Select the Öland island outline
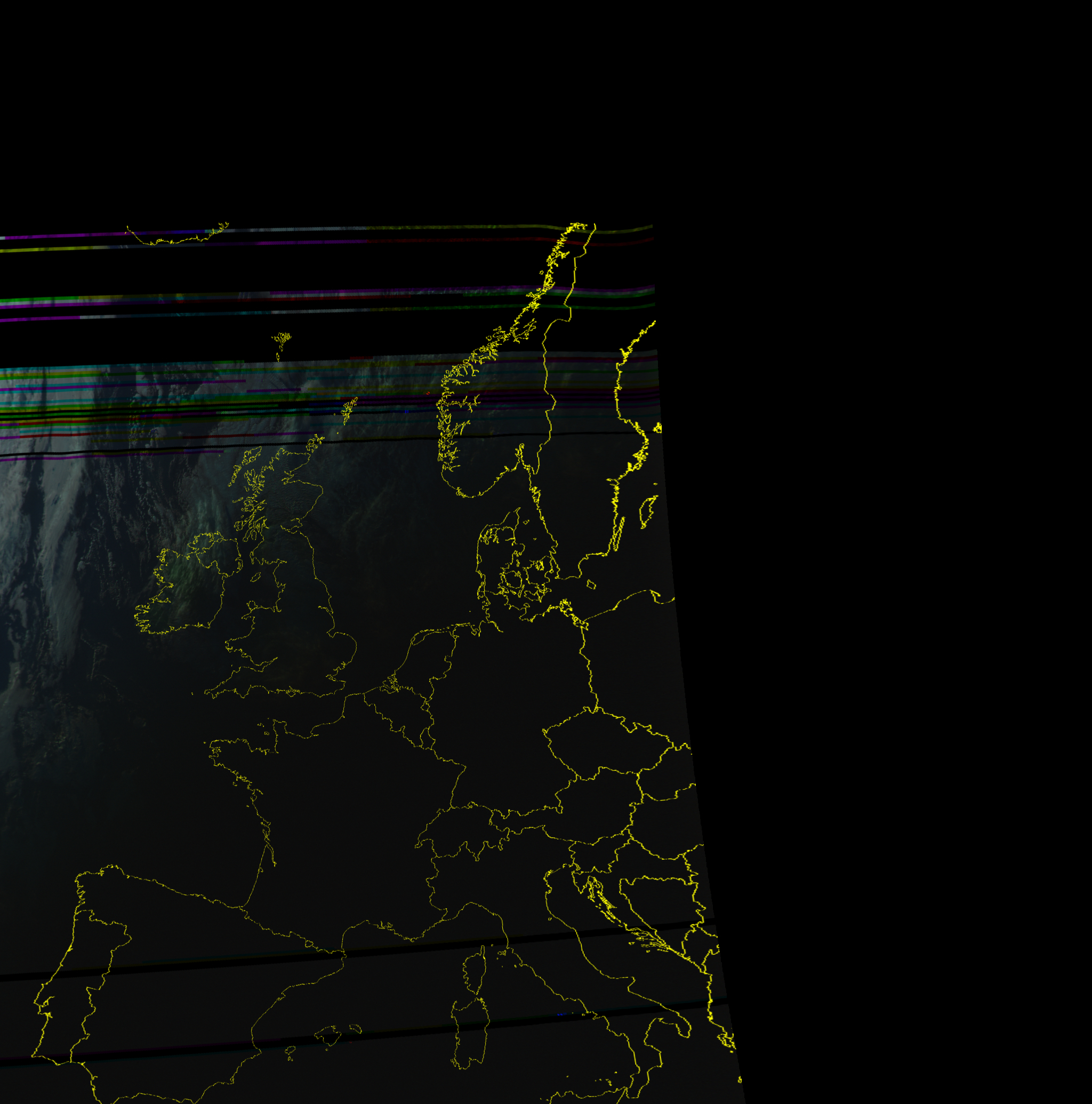 coord(617,534)
